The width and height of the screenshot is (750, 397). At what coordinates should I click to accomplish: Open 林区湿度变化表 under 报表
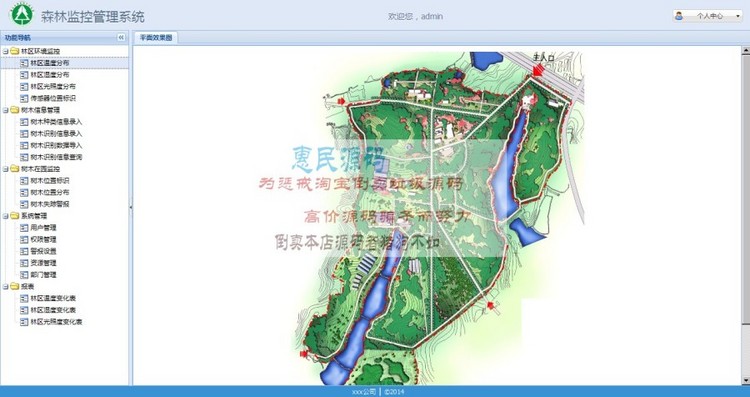pos(53,310)
